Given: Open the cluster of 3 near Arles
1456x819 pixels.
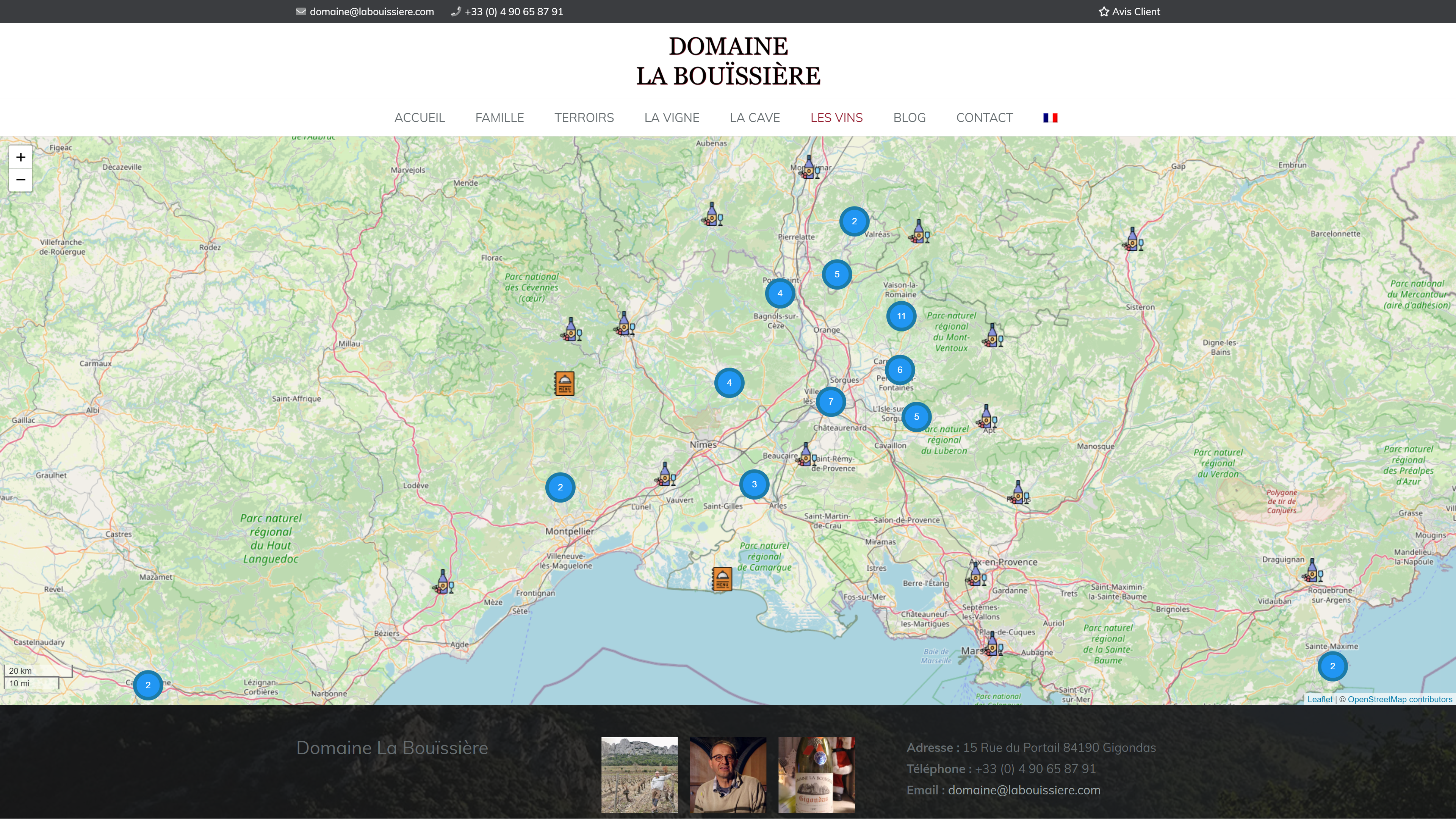Looking at the screenshot, I should (754, 484).
